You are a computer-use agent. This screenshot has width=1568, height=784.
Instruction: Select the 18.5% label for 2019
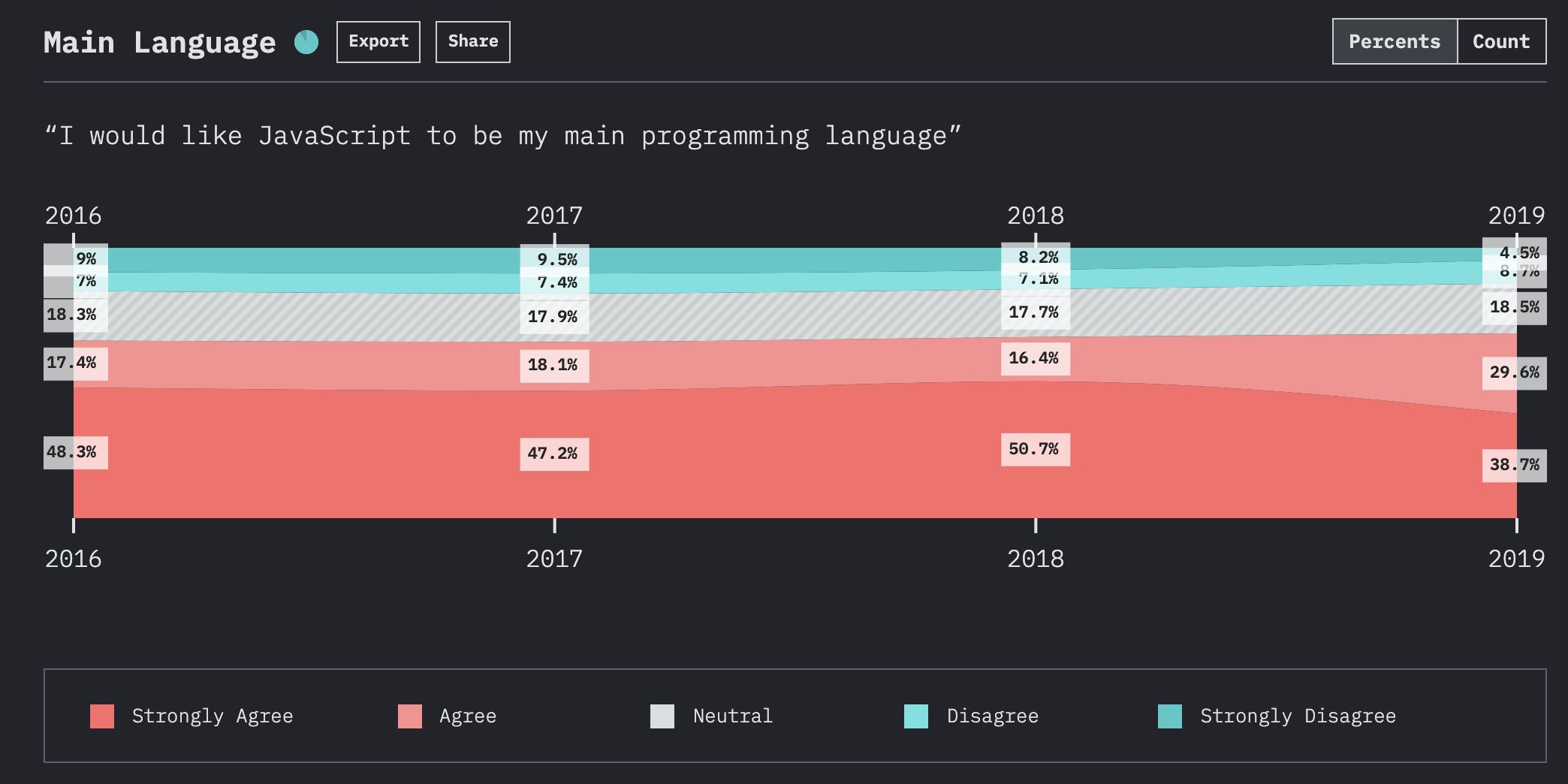click(1515, 308)
